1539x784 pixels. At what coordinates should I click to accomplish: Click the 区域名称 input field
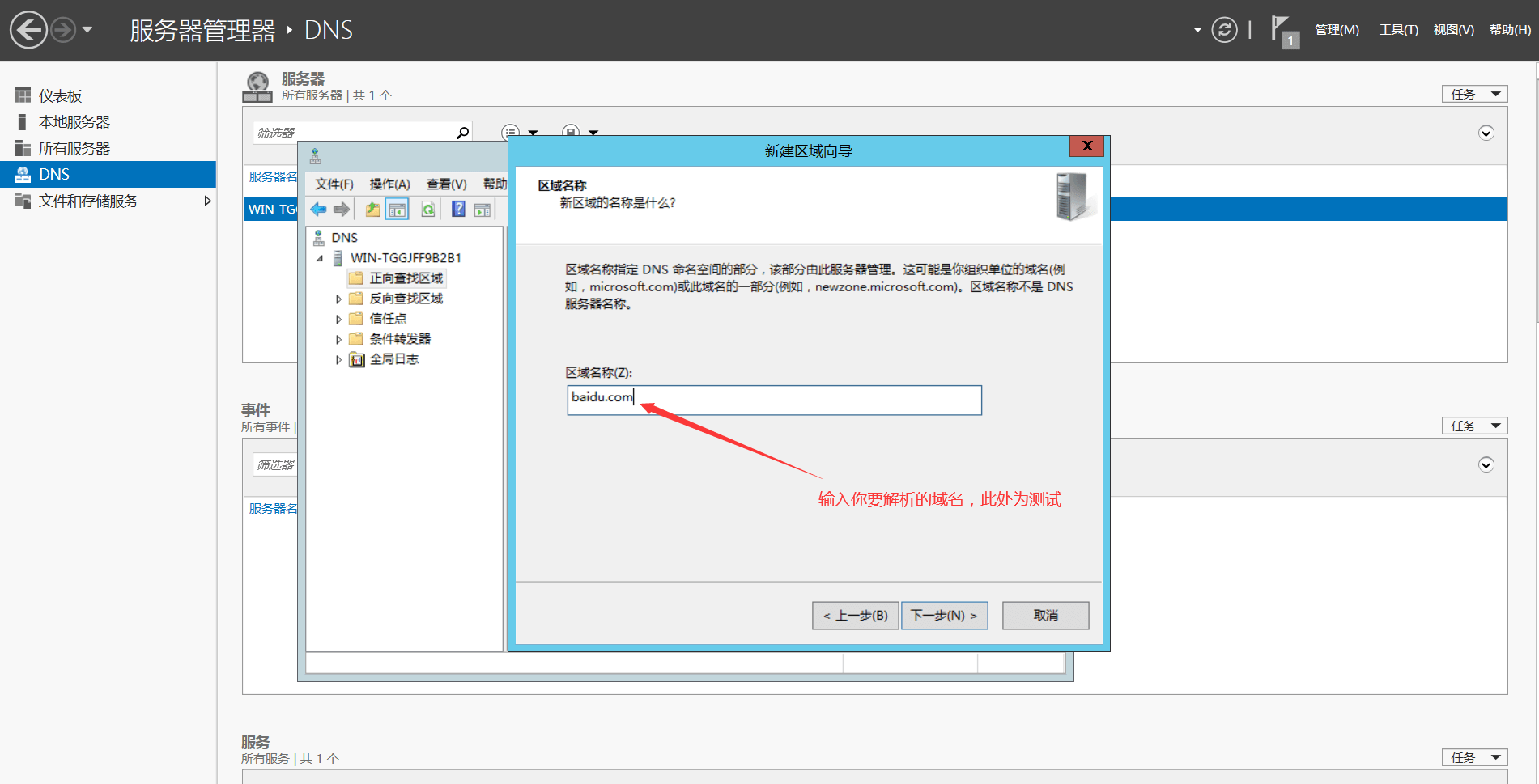coord(774,400)
